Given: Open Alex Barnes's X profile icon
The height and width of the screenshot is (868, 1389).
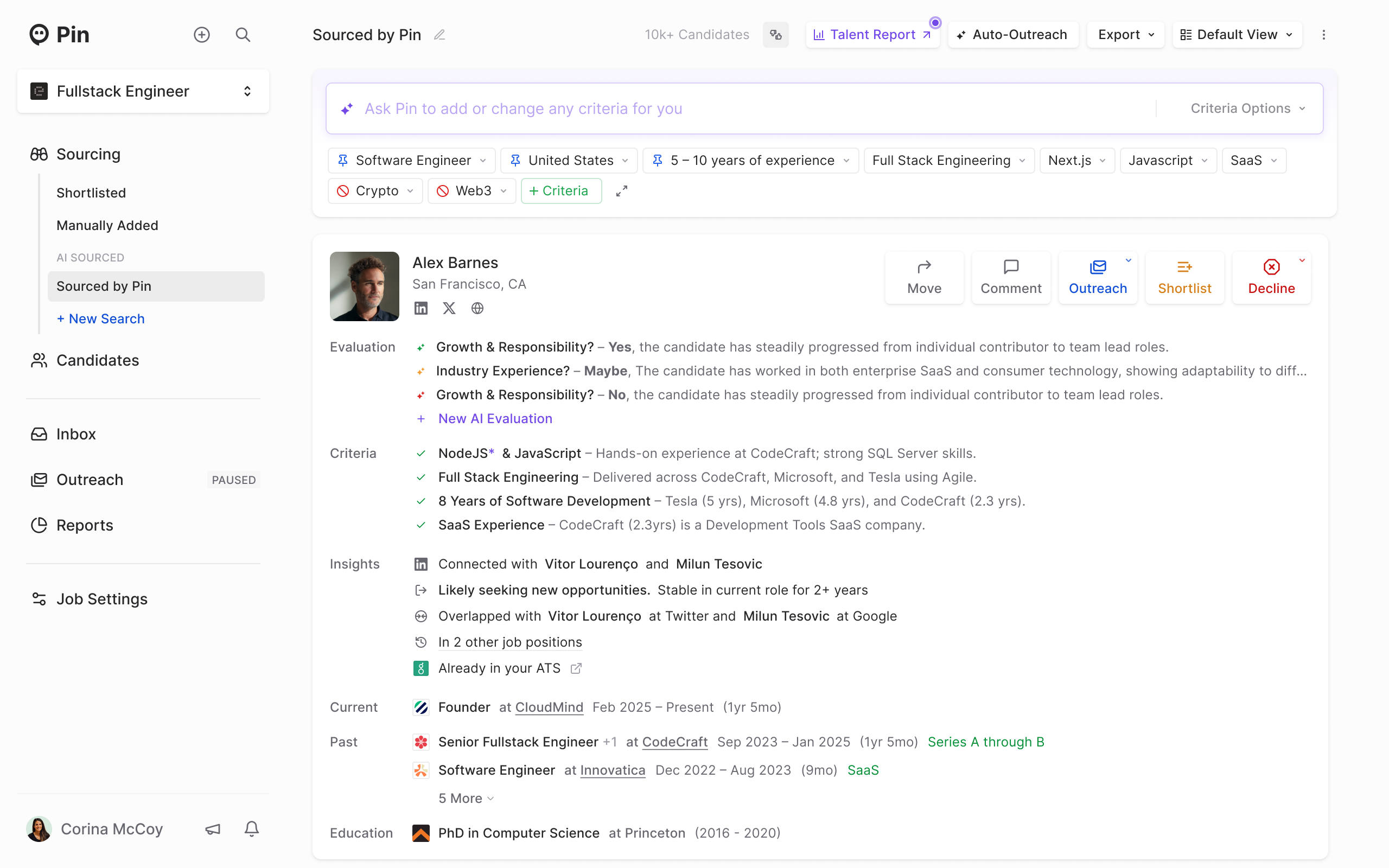Looking at the screenshot, I should [x=449, y=308].
